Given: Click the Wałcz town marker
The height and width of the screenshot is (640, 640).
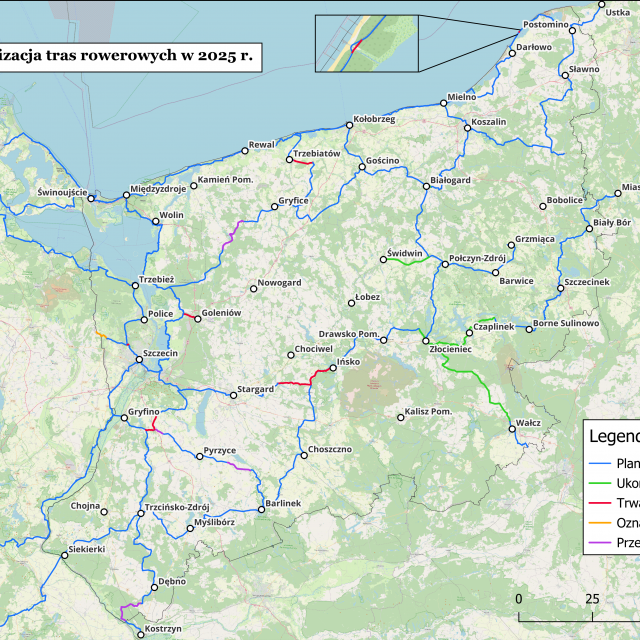Looking at the screenshot, I should (x=513, y=430).
